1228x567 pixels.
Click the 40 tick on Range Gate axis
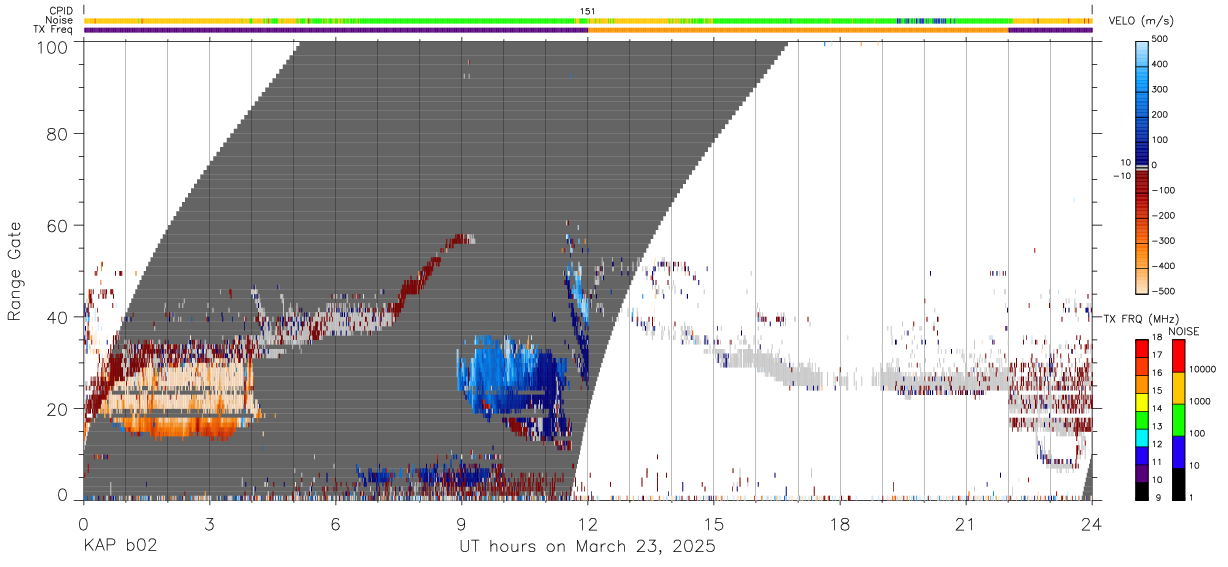click(58, 317)
